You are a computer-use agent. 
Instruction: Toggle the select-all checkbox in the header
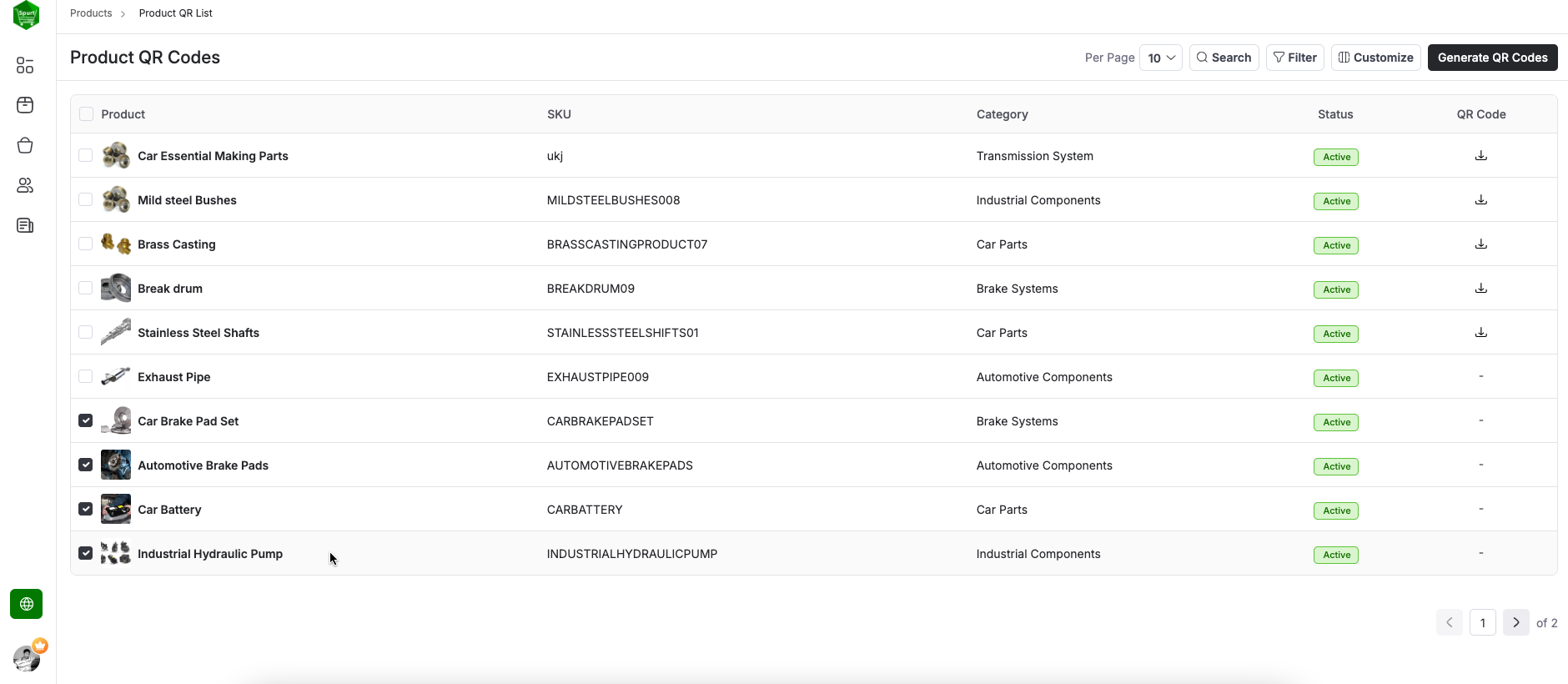86,114
